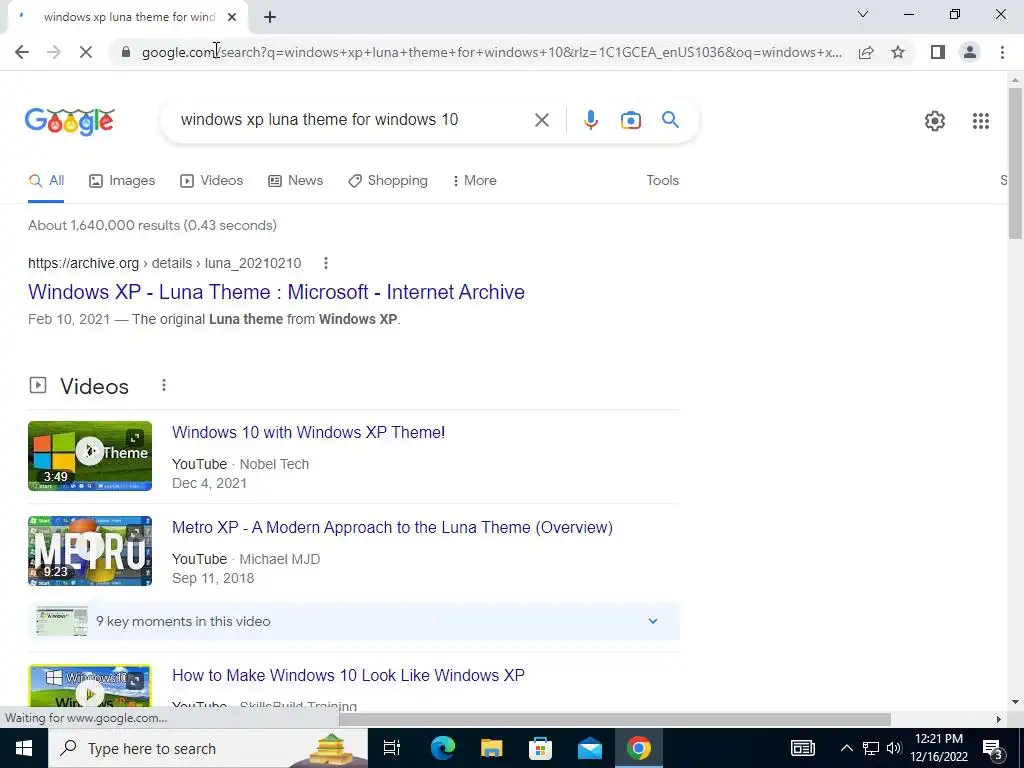Image resolution: width=1024 pixels, height=768 pixels.
Task: Select the Chrome taskbar icon
Action: point(639,748)
